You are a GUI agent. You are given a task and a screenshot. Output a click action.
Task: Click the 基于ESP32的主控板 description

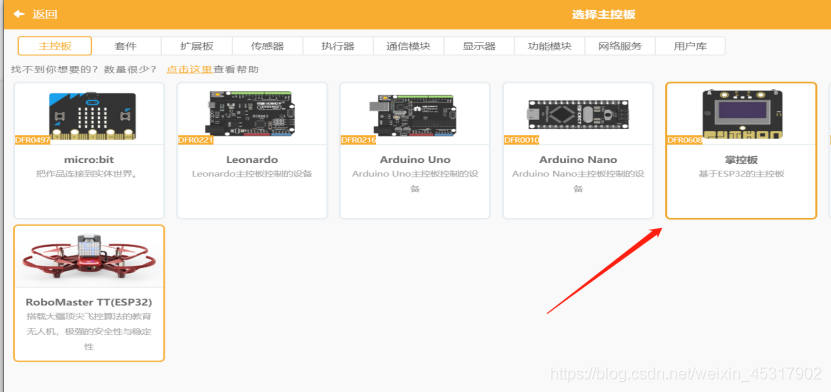pos(741,174)
